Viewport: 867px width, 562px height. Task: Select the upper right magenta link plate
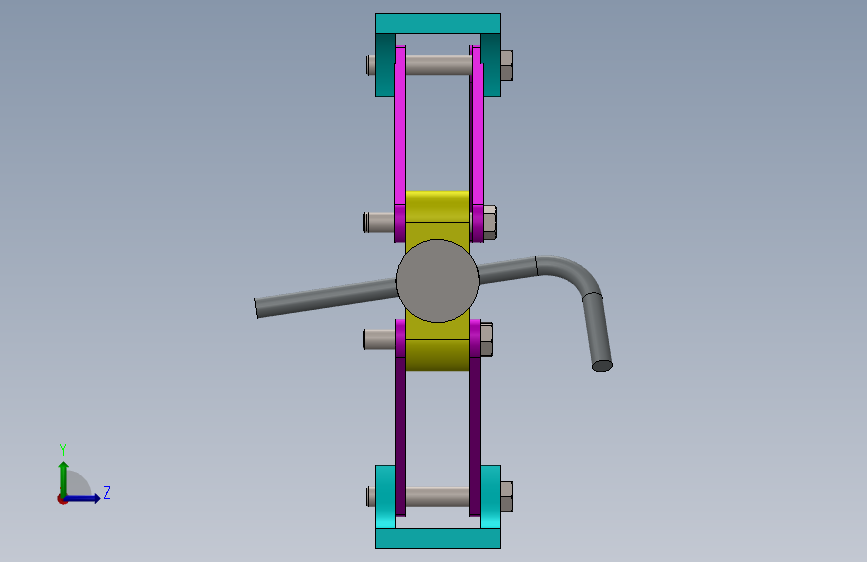(476, 144)
